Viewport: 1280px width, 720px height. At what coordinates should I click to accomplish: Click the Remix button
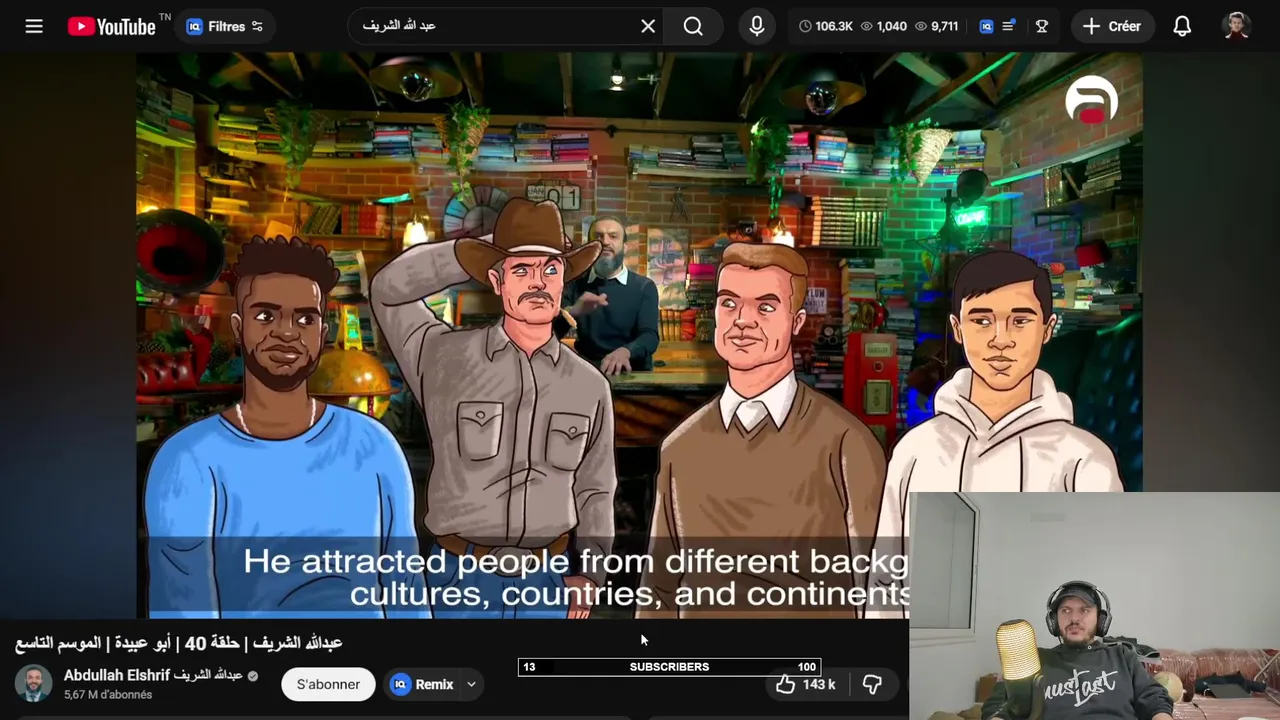pos(421,684)
